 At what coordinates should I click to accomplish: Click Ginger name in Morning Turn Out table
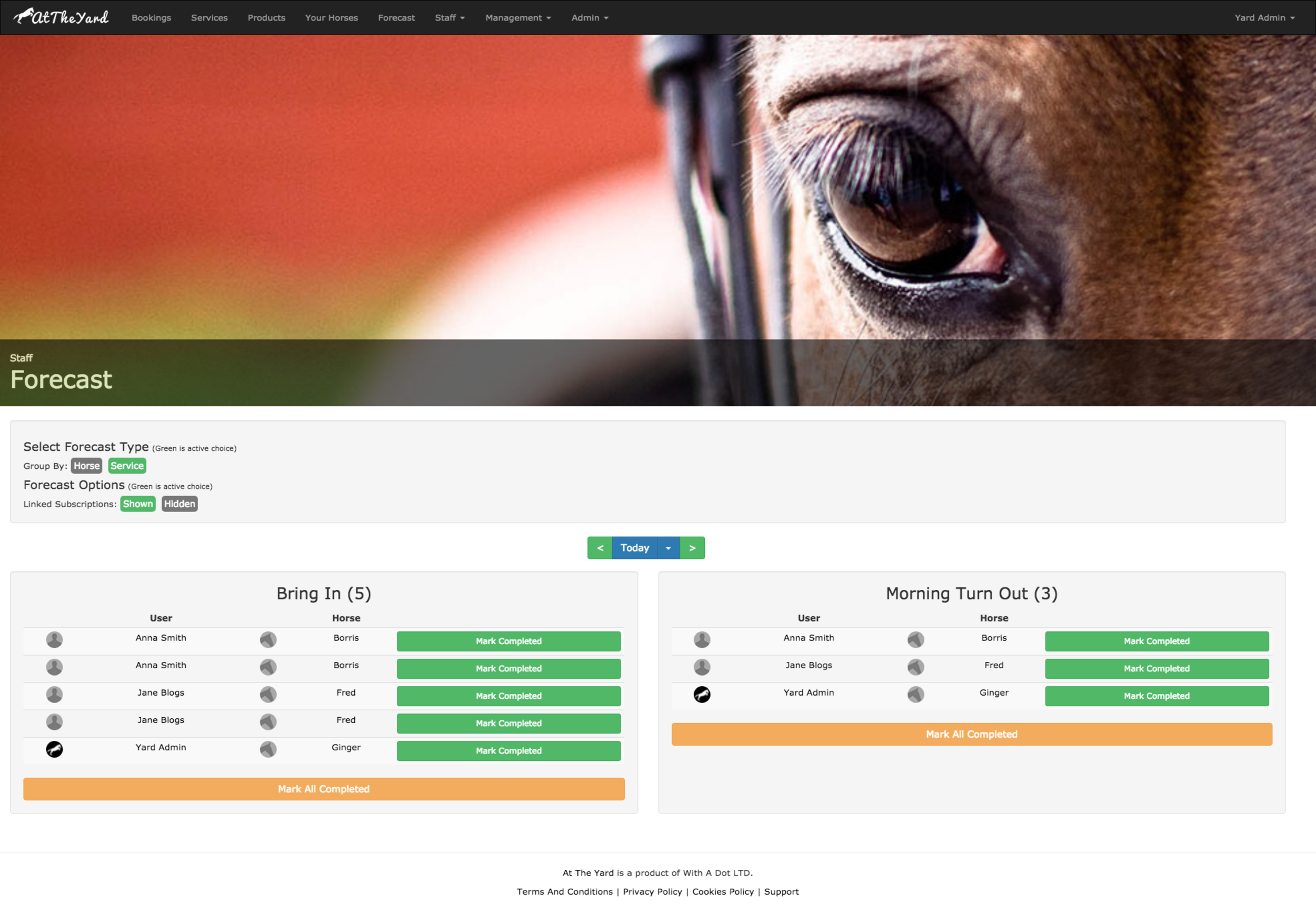coord(994,692)
